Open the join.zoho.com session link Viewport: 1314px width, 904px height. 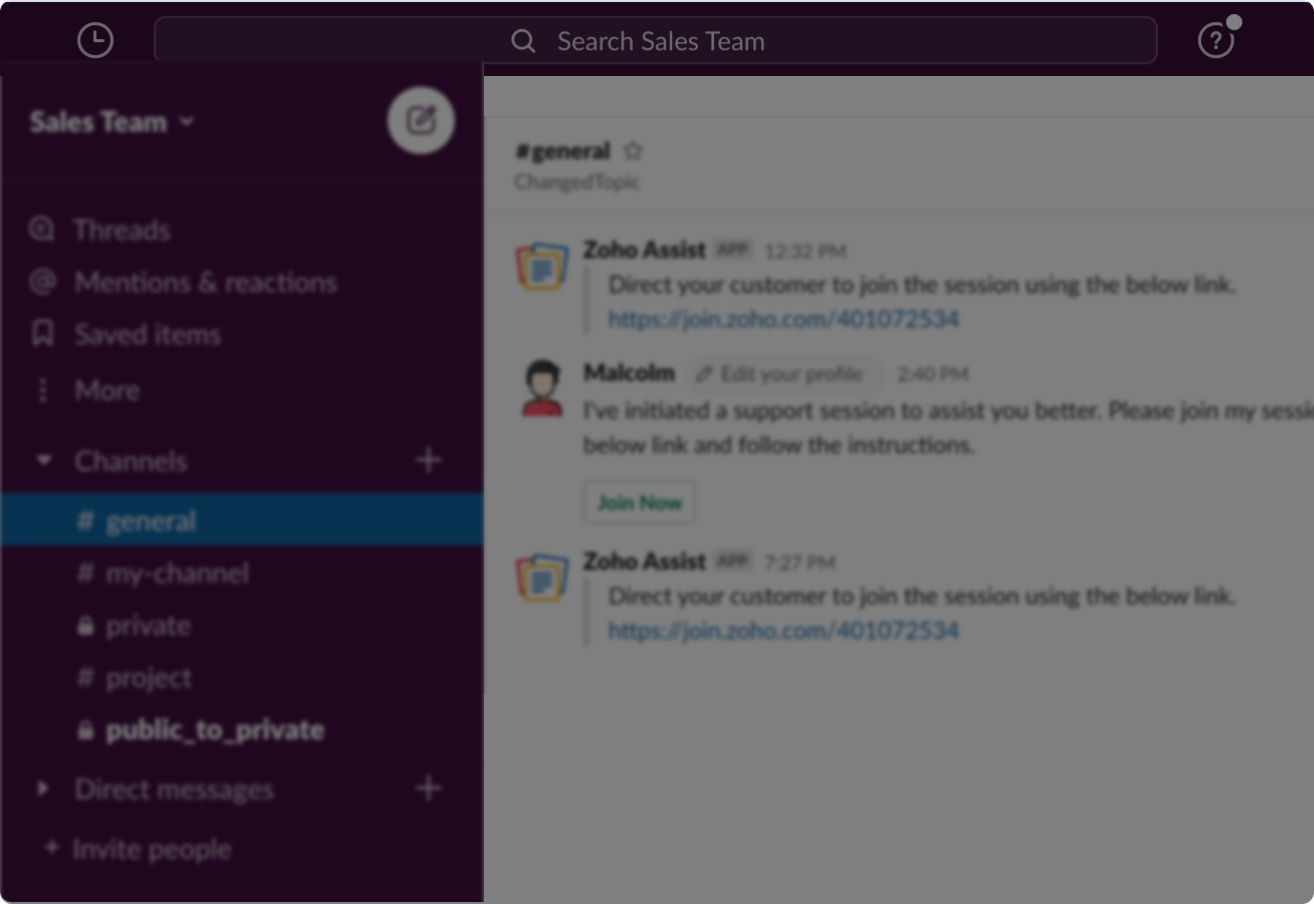784,318
